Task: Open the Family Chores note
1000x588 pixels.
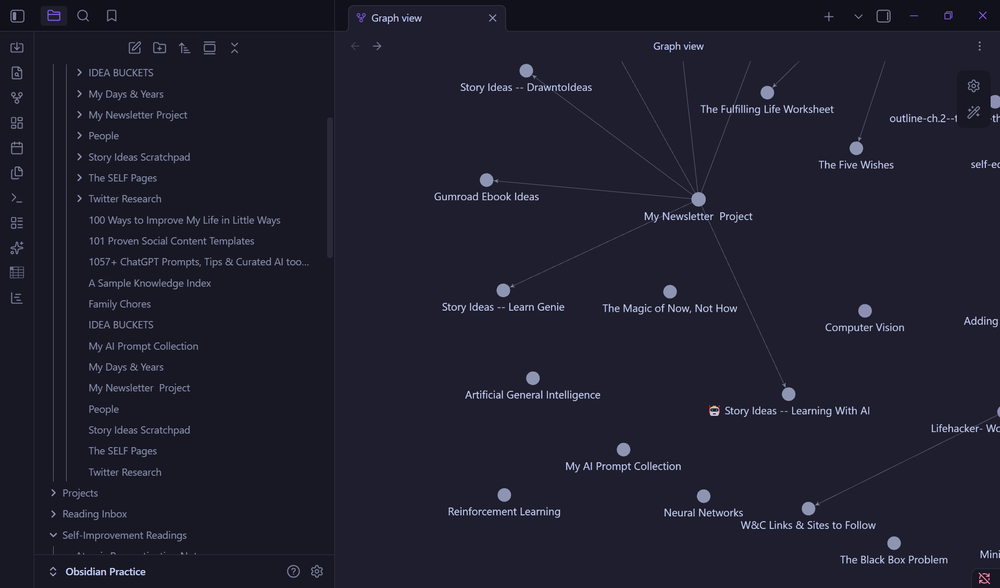Action: pos(120,304)
